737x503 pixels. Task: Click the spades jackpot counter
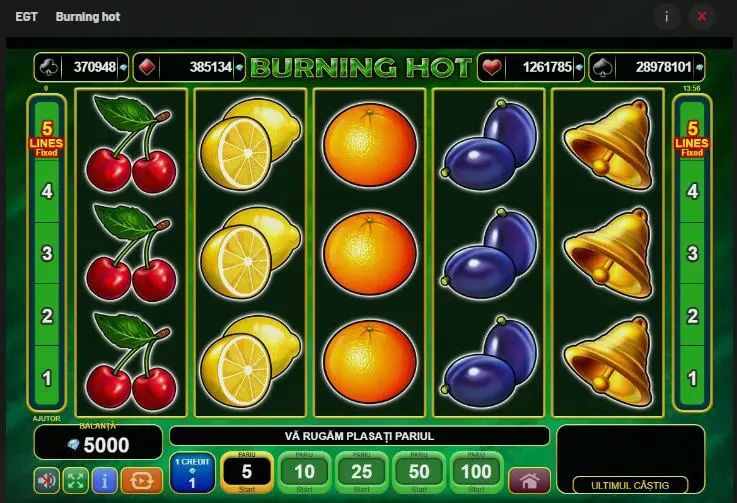647,67
